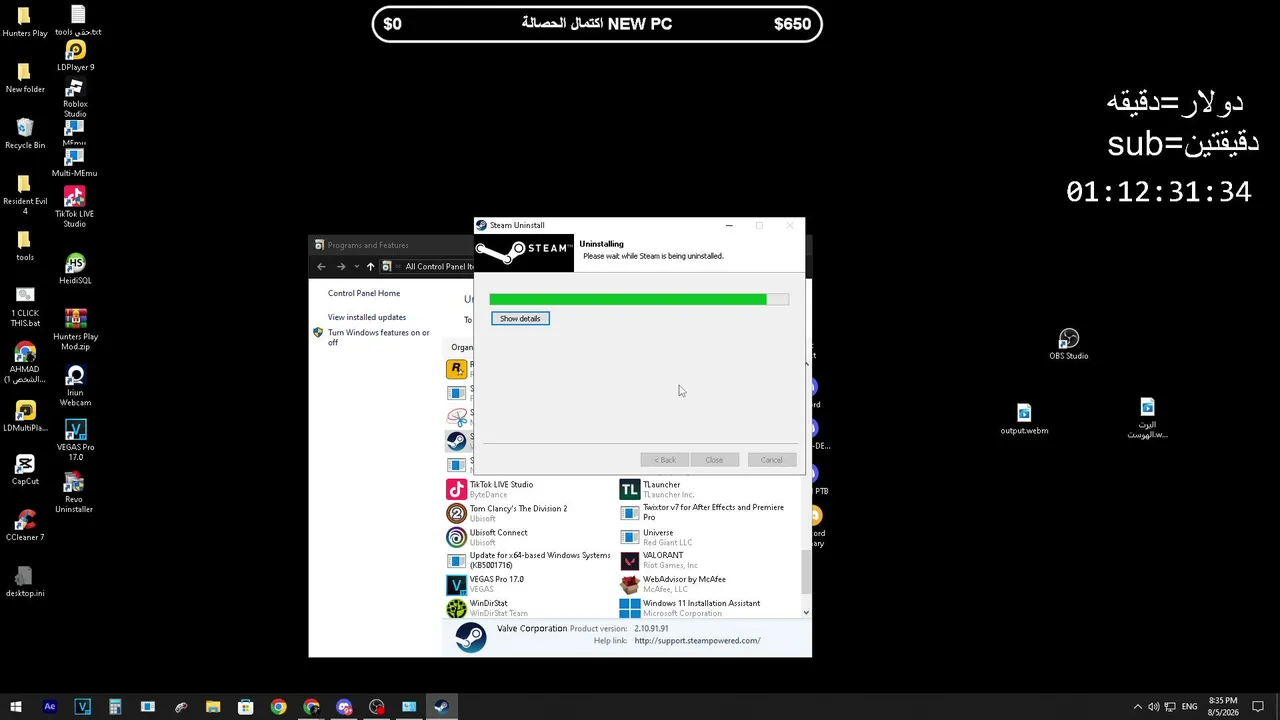The image size is (1280, 720).
Task: Click Turn Windows features on or off
Action: pos(379,338)
